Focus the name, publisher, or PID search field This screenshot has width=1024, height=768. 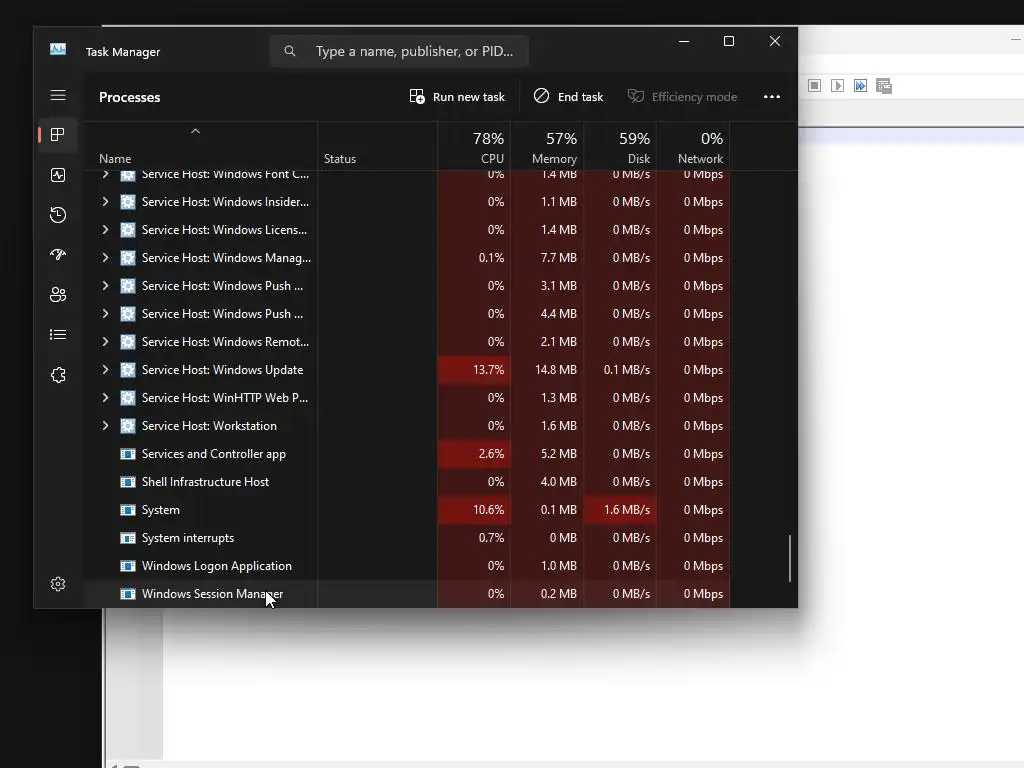pos(399,51)
